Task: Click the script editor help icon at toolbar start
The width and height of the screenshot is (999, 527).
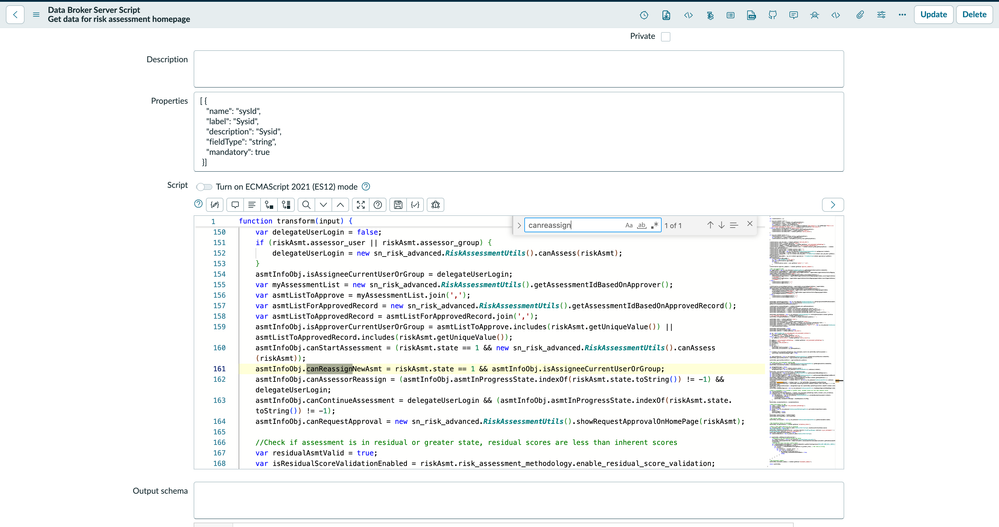Action: pos(198,204)
